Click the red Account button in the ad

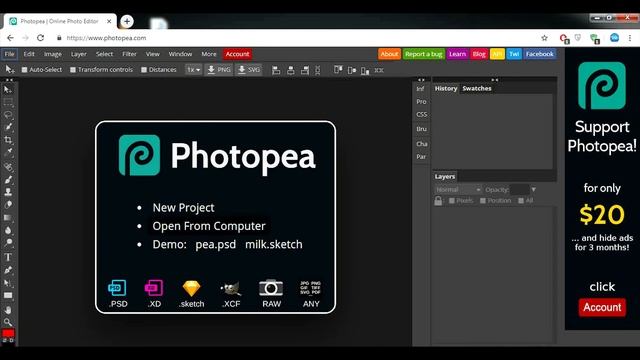[x=602, y=307]
